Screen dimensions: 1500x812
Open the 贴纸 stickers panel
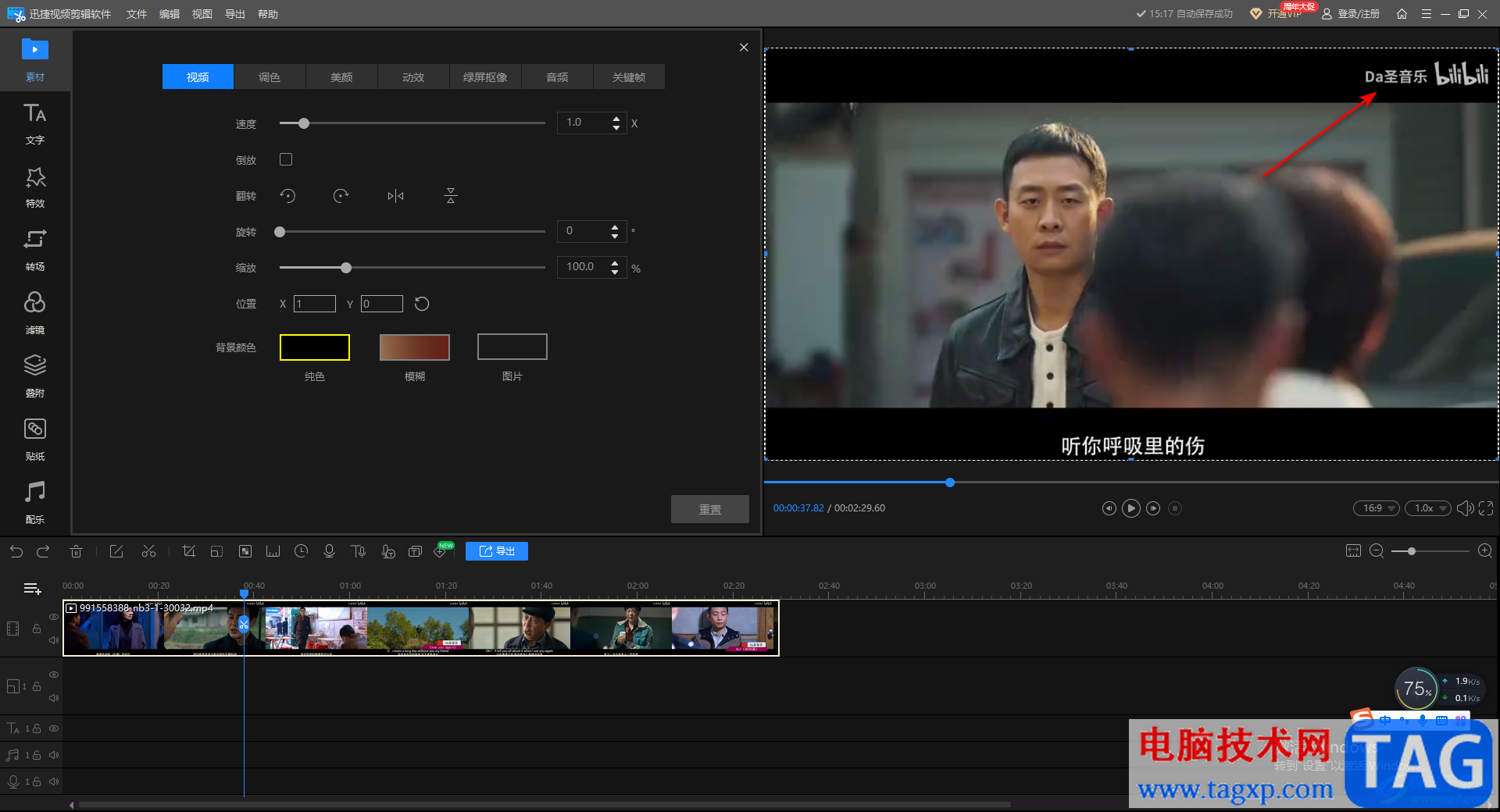pyautogui.click(x=34, y=440)
